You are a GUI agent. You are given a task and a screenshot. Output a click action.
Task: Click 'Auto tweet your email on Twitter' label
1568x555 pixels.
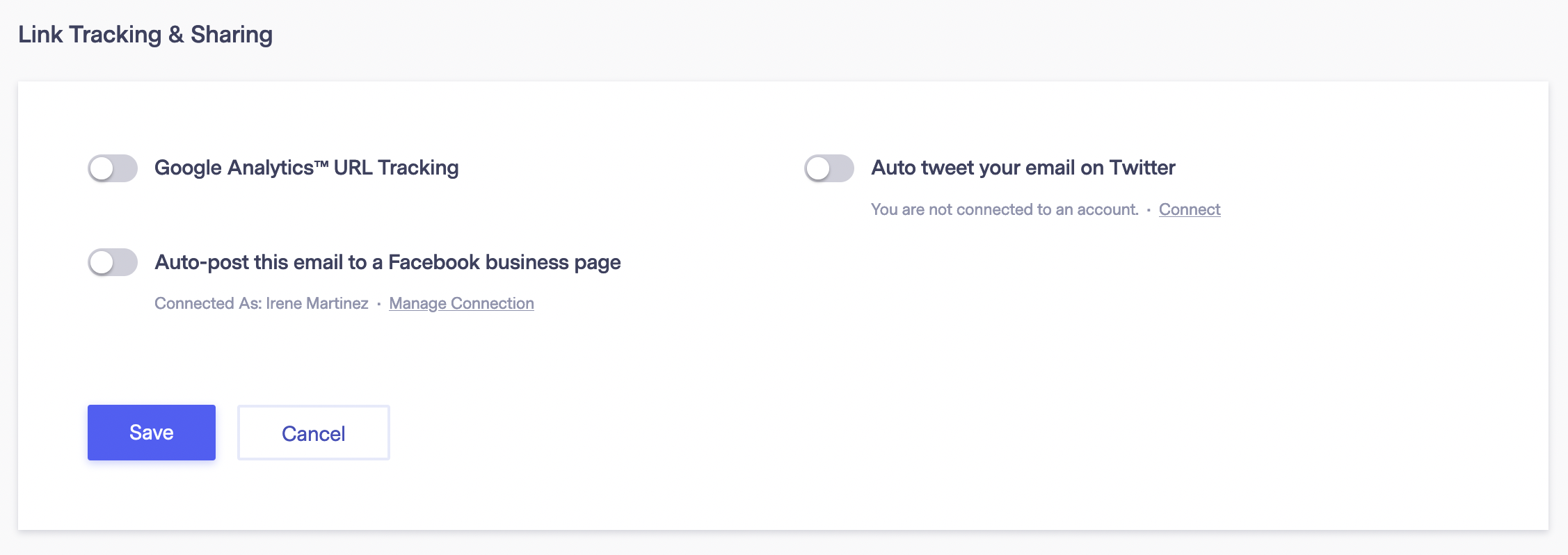pos(1023,168)
